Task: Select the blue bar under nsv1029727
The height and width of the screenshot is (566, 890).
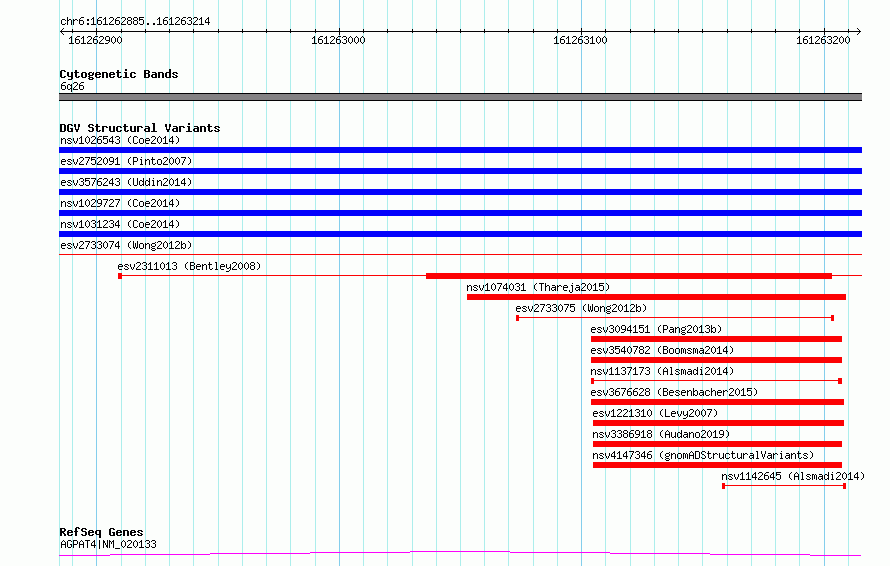Action: (x=460, y=213)
